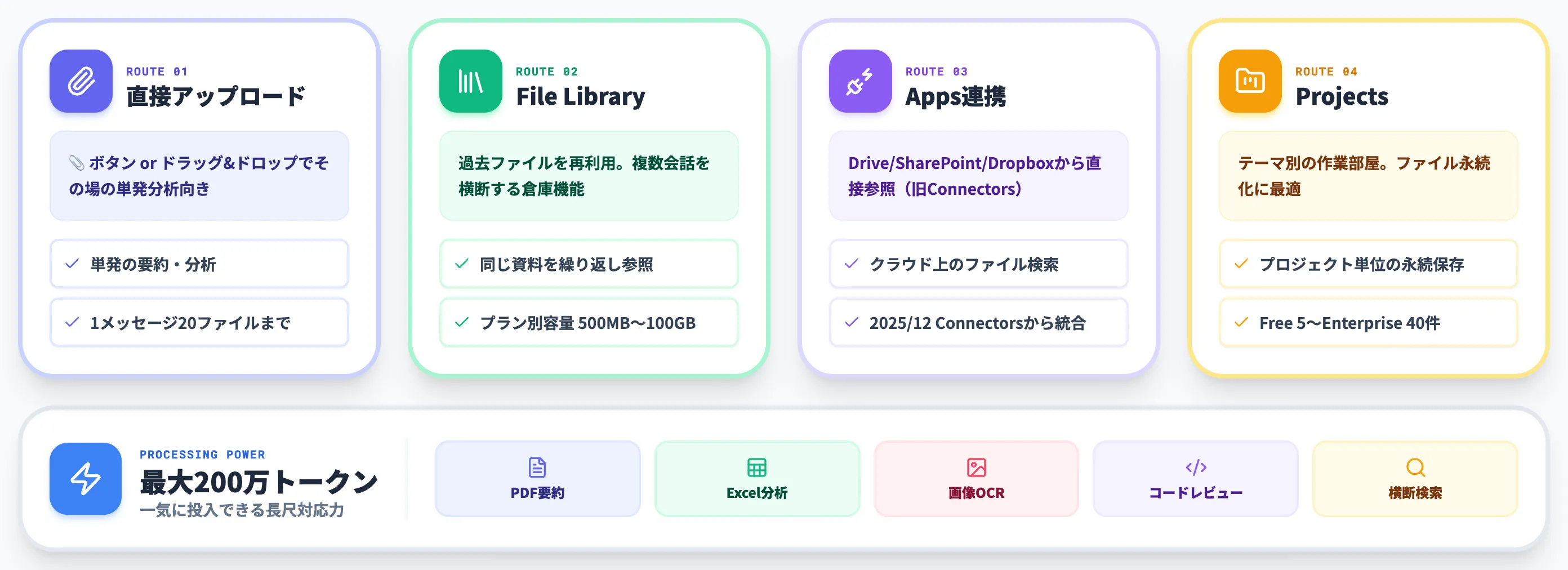Click the クラウド上のファイル検索 text
This screenshot has width=1568, height=570.
click(964, 264)
